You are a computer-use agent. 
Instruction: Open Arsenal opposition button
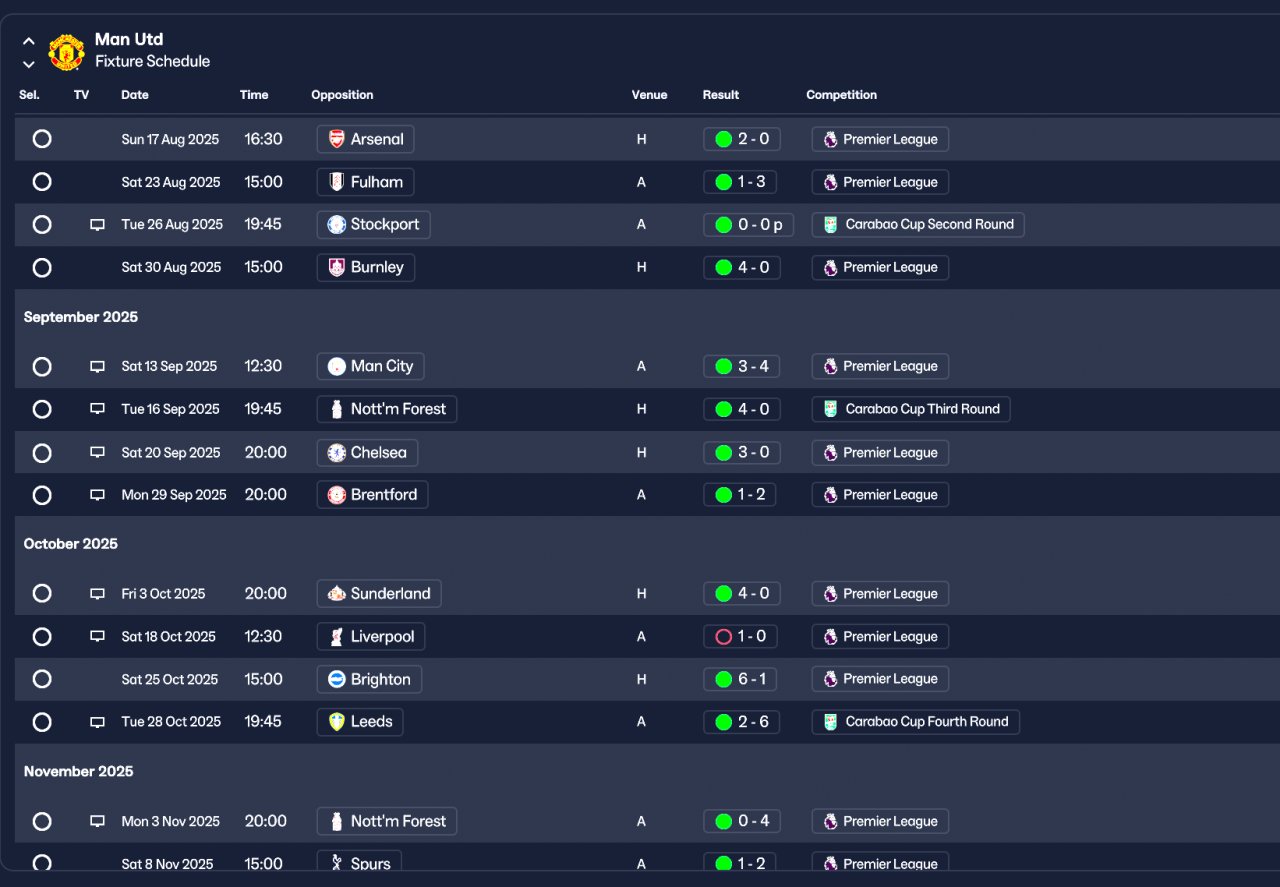[x=365, y=139]
